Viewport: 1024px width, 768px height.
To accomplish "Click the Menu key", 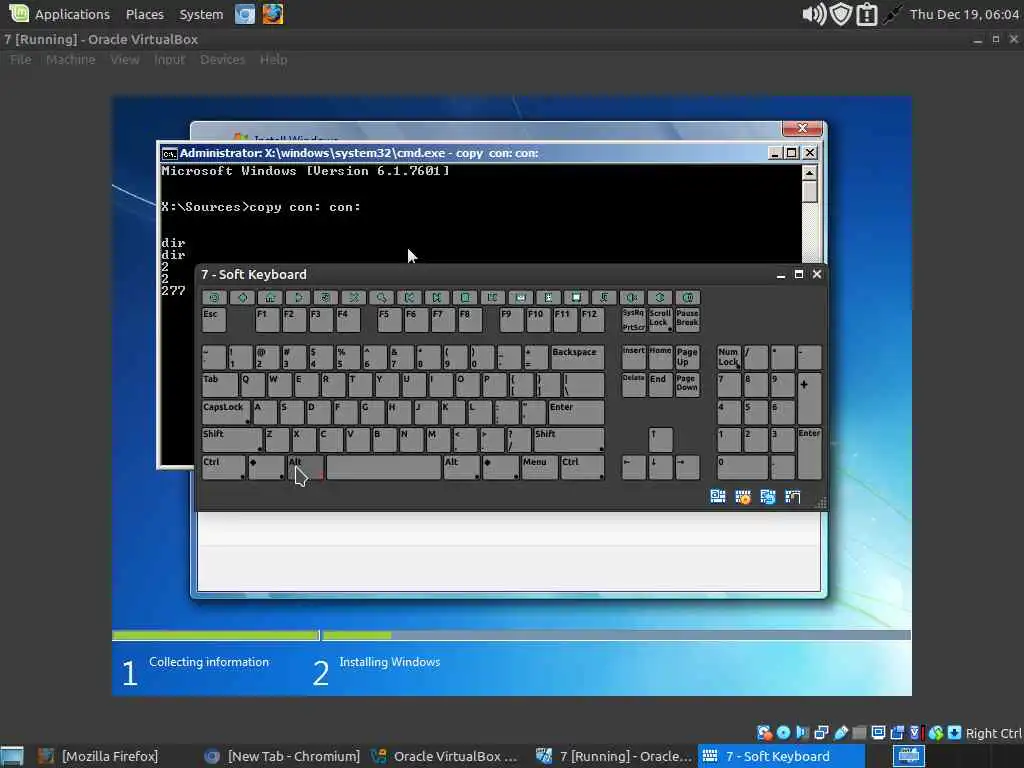I will pos(539,468).
